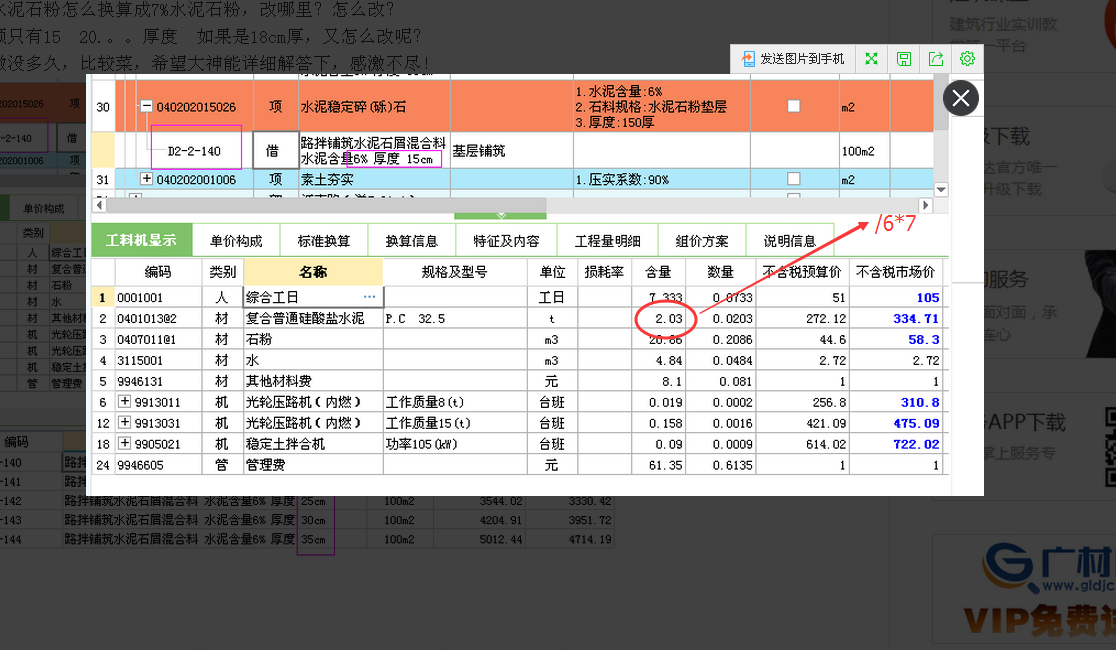The image size is (1116, 650).
Task: Select the 475.09 market price cell
Action: pos(896,423)
